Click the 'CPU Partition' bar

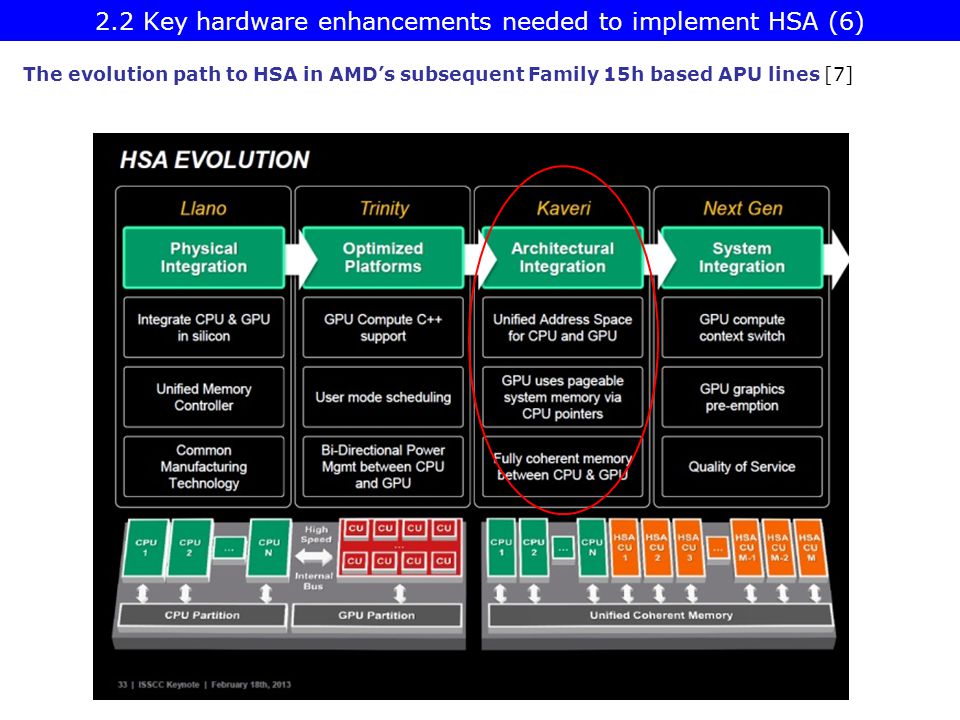tap(202, 615)
